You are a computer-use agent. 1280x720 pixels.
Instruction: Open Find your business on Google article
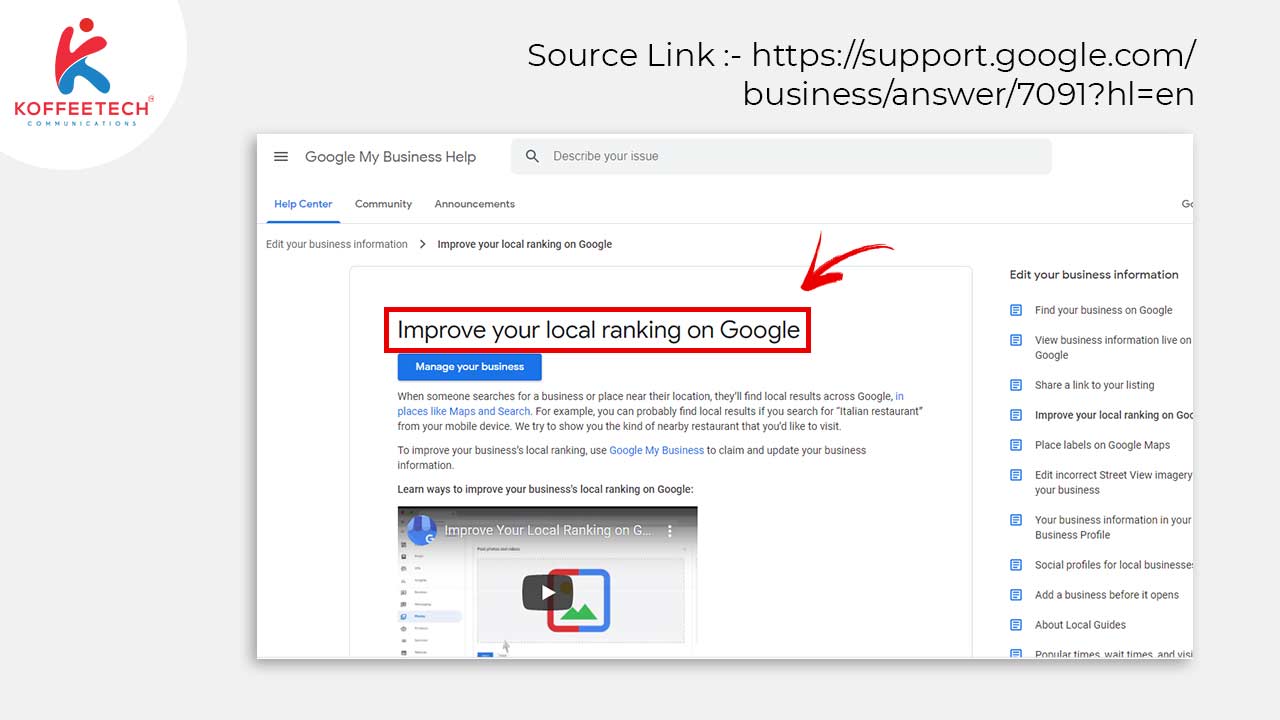[1103, 310]
